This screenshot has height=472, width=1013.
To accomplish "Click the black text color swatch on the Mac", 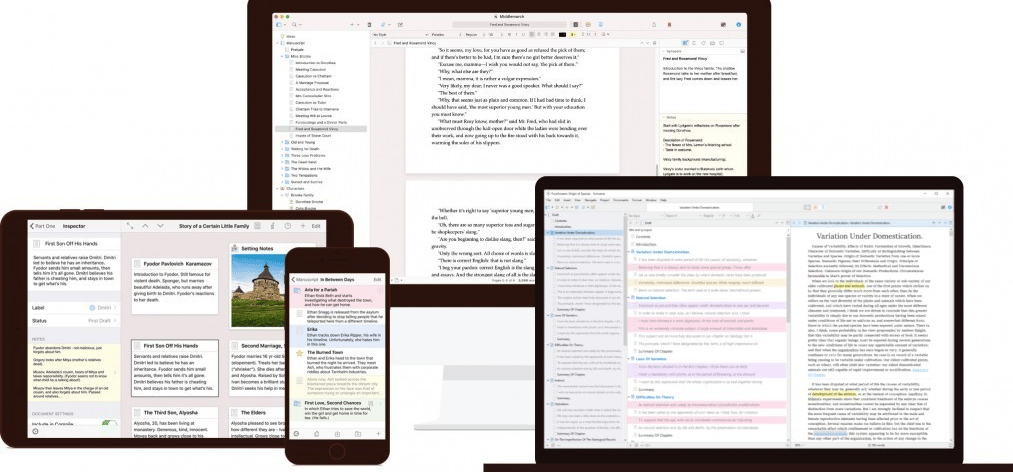I will (562, 34).
